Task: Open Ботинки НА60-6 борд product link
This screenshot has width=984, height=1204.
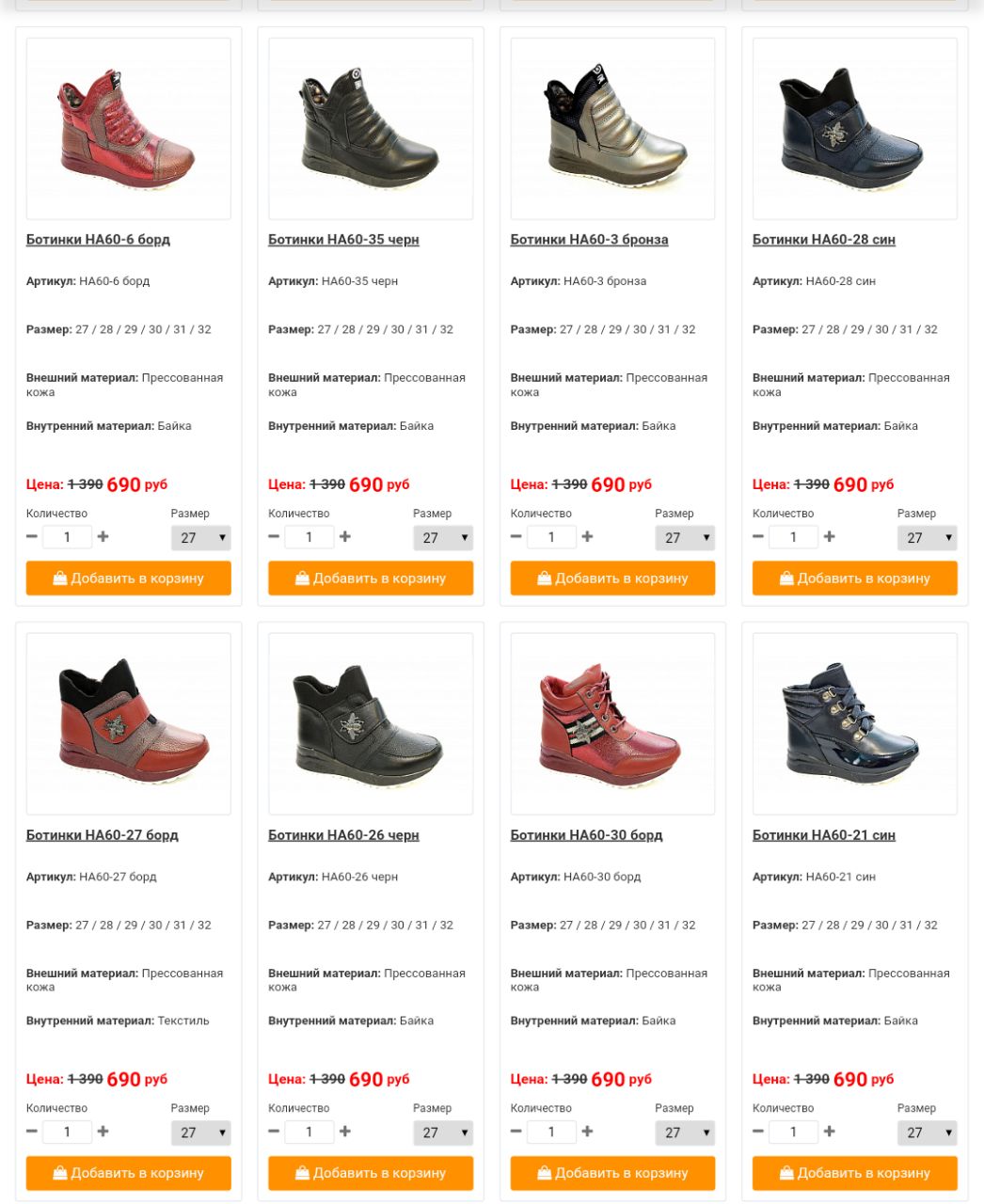Action: [98, 240]
